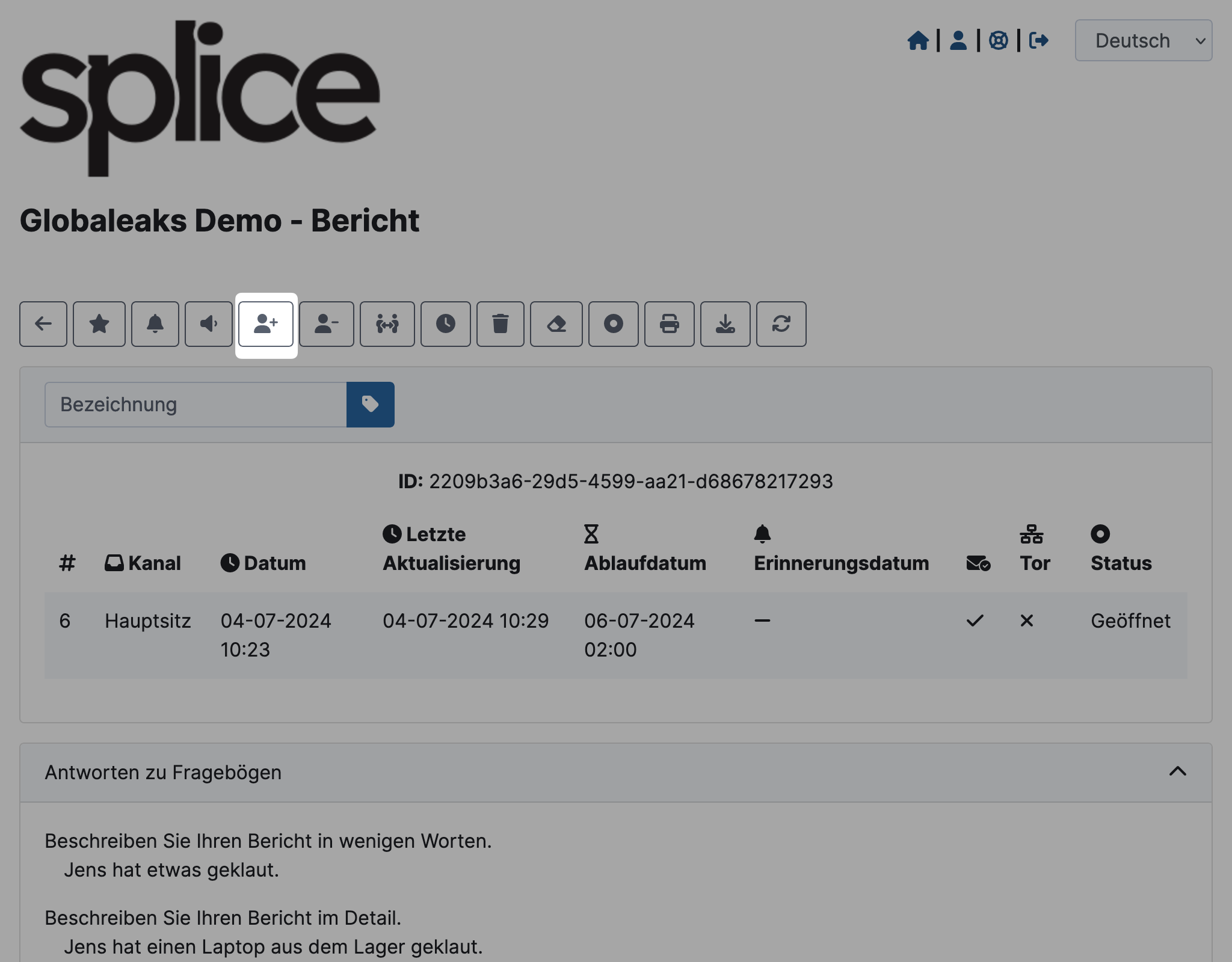Click the download report icon

pyautogui.click(x=725, y=323)
